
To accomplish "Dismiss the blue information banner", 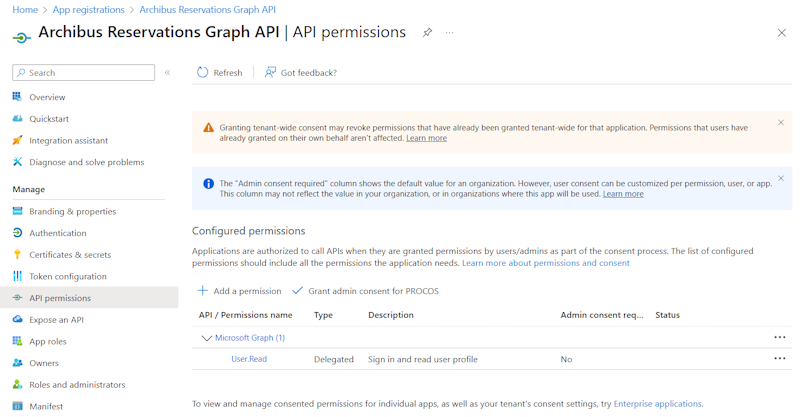I will (x=781, y=179).
